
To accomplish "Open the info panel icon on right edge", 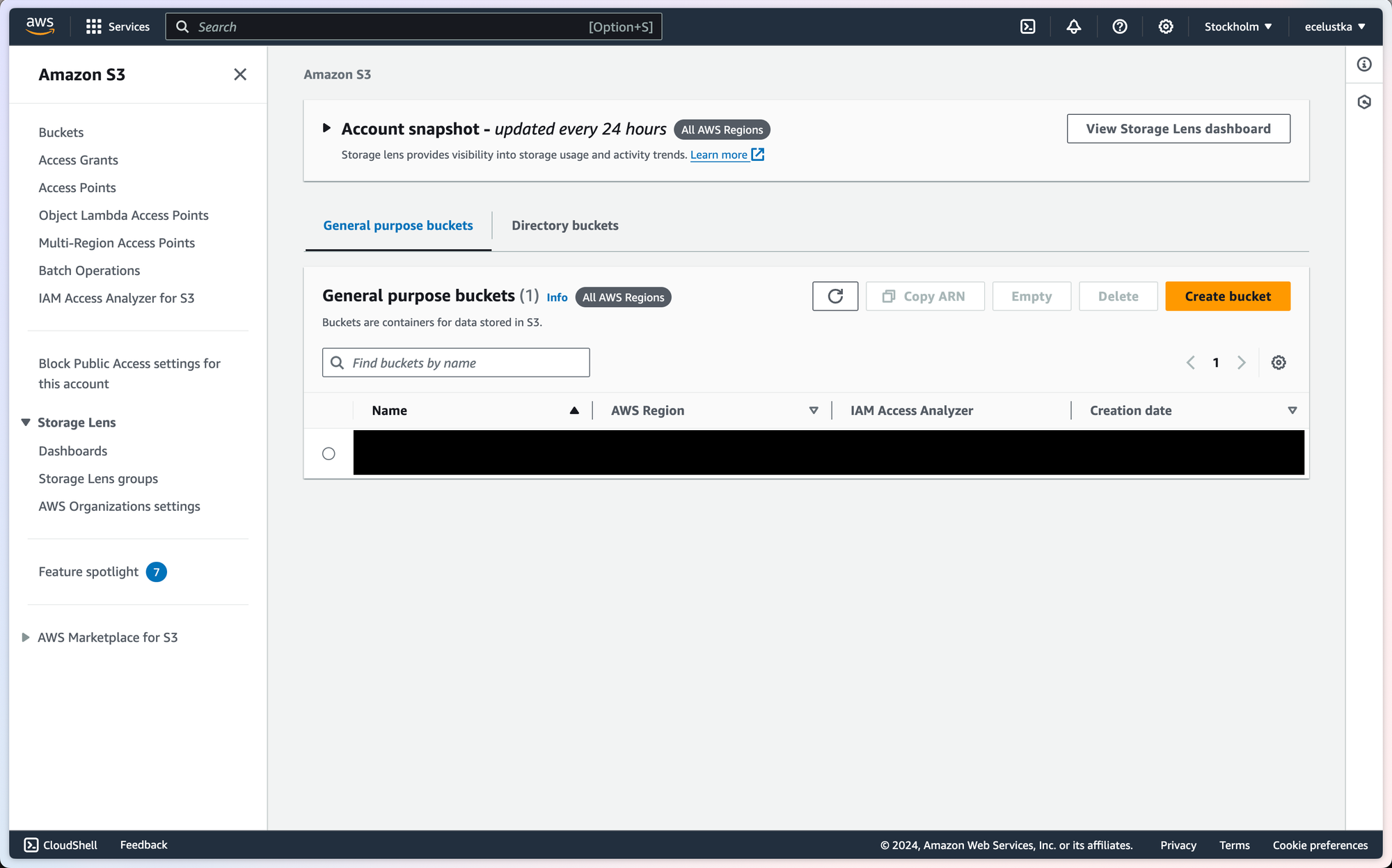I will click(1363, 65).
